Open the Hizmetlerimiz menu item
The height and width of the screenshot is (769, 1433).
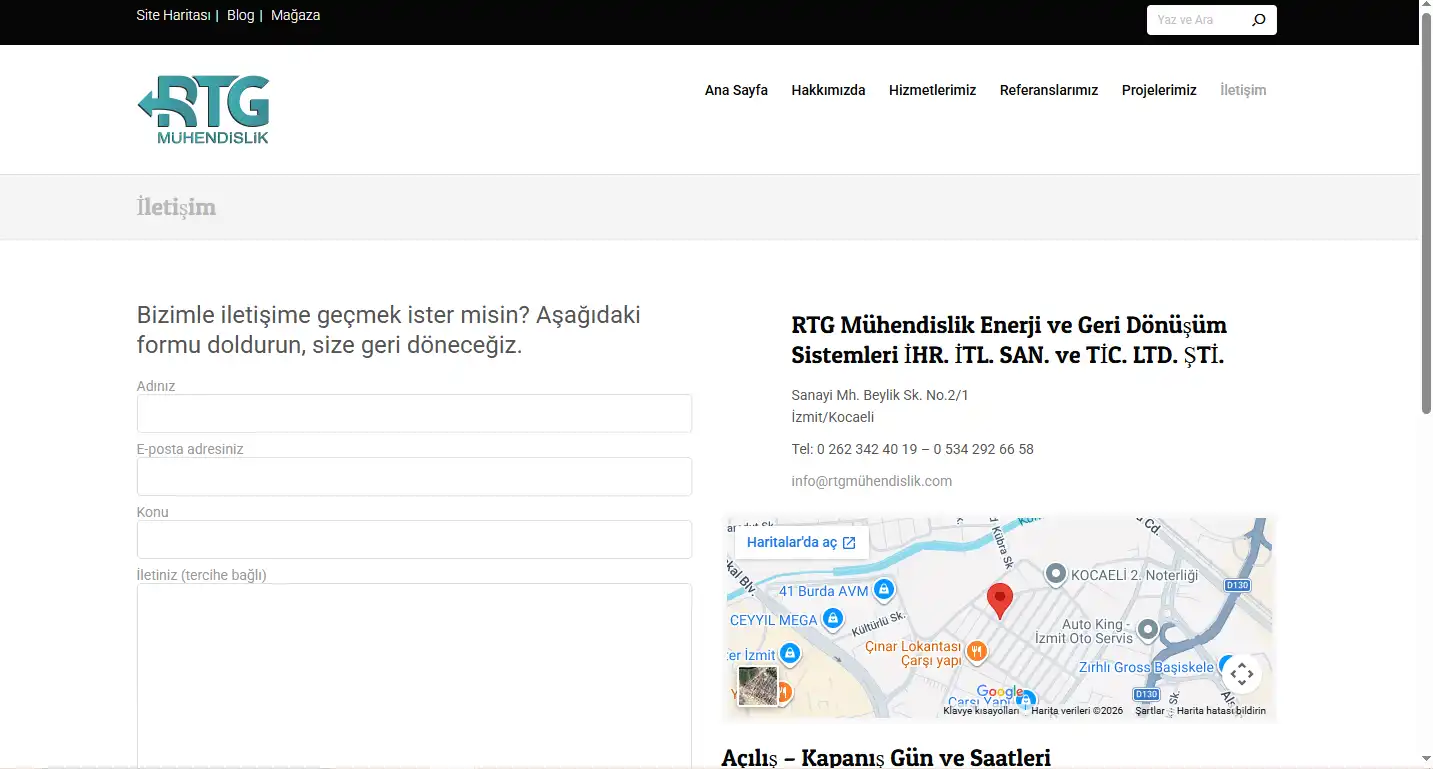[932, 90]
